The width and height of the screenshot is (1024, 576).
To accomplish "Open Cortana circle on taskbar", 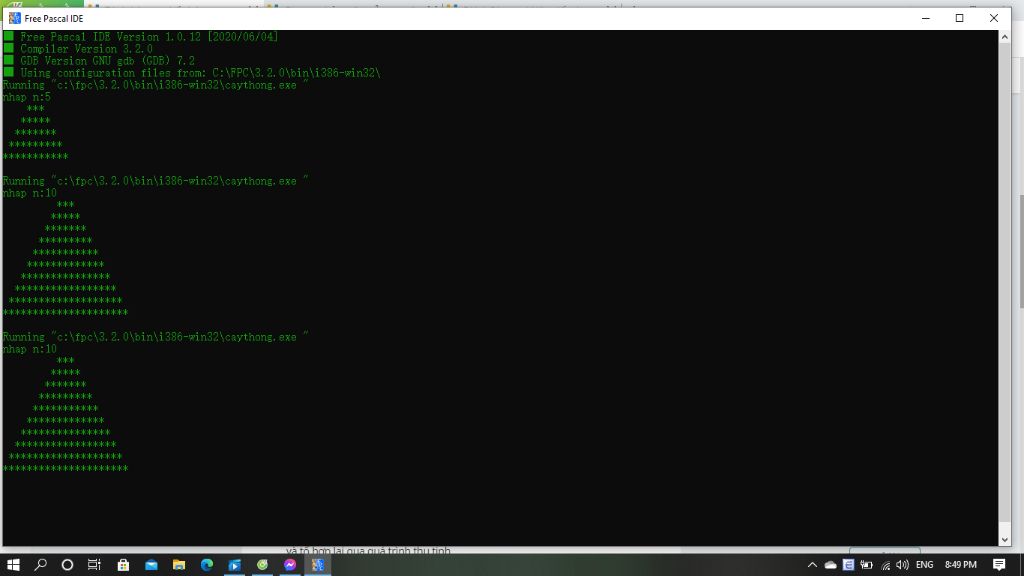I will coord(67,565).
